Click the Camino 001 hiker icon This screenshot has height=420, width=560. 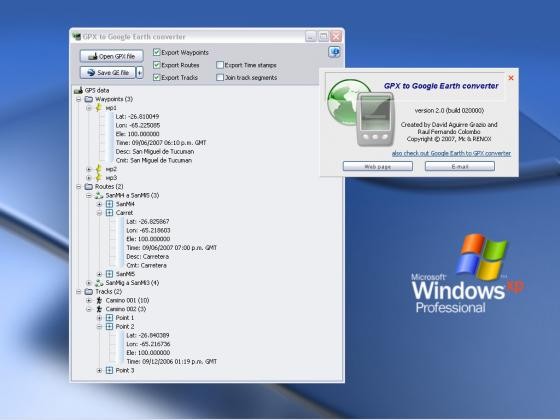pyautogui.click(x=99, y=300)
